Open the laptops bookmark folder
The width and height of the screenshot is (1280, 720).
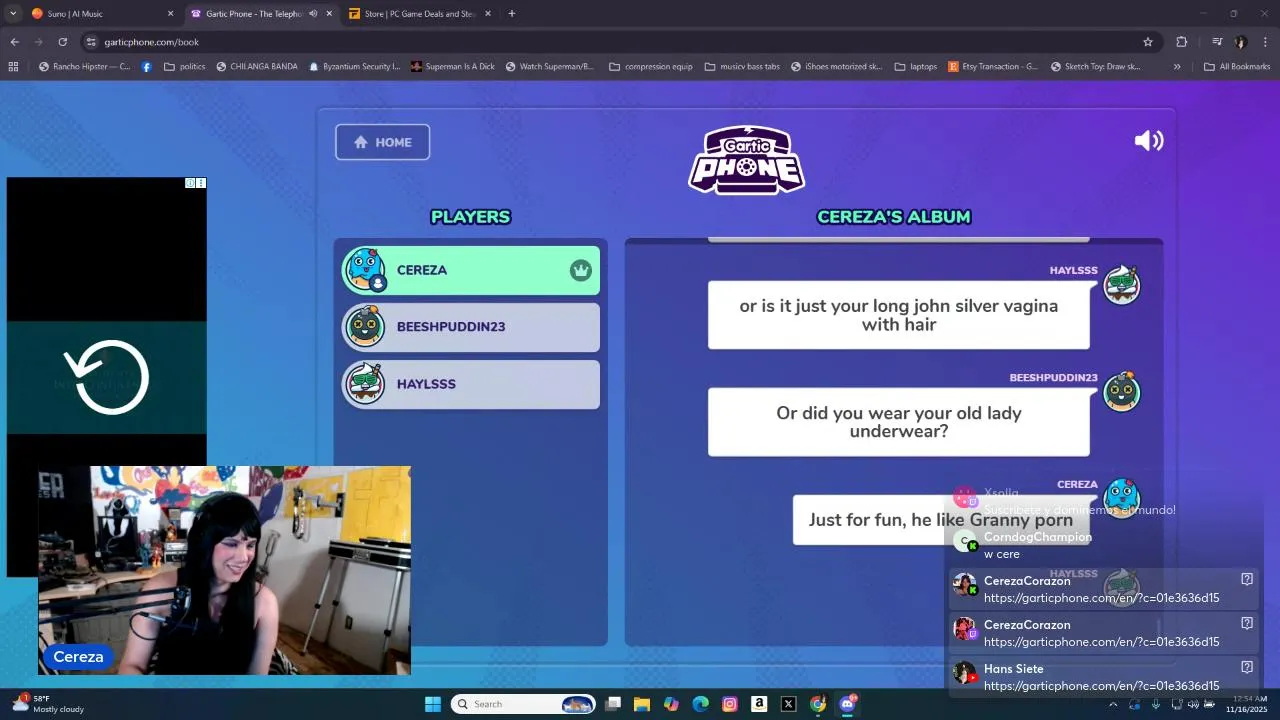click(915, 67)
